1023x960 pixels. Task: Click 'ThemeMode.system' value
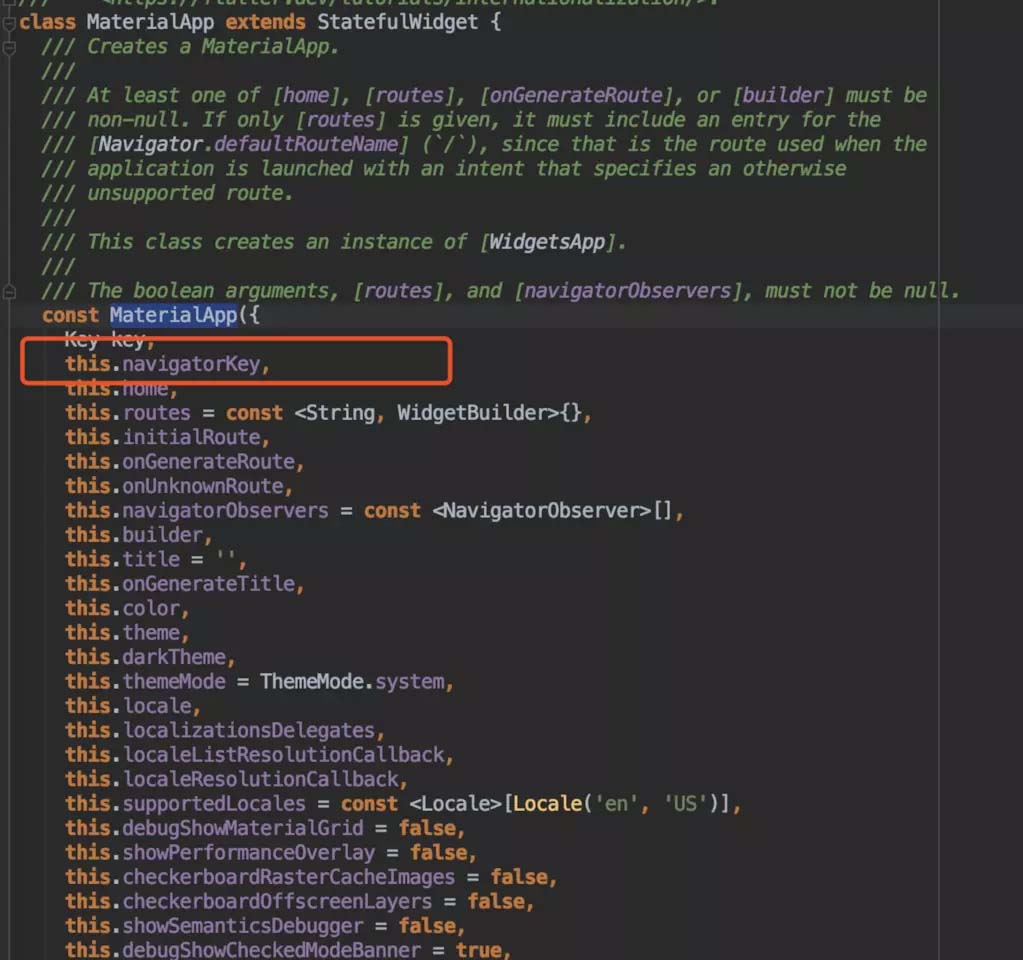[352, 681]
